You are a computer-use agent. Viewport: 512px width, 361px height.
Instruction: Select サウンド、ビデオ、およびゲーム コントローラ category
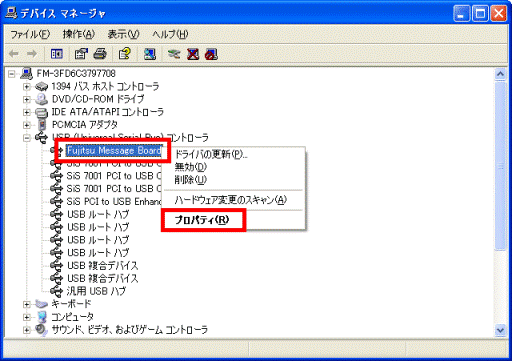click(130, 330)
